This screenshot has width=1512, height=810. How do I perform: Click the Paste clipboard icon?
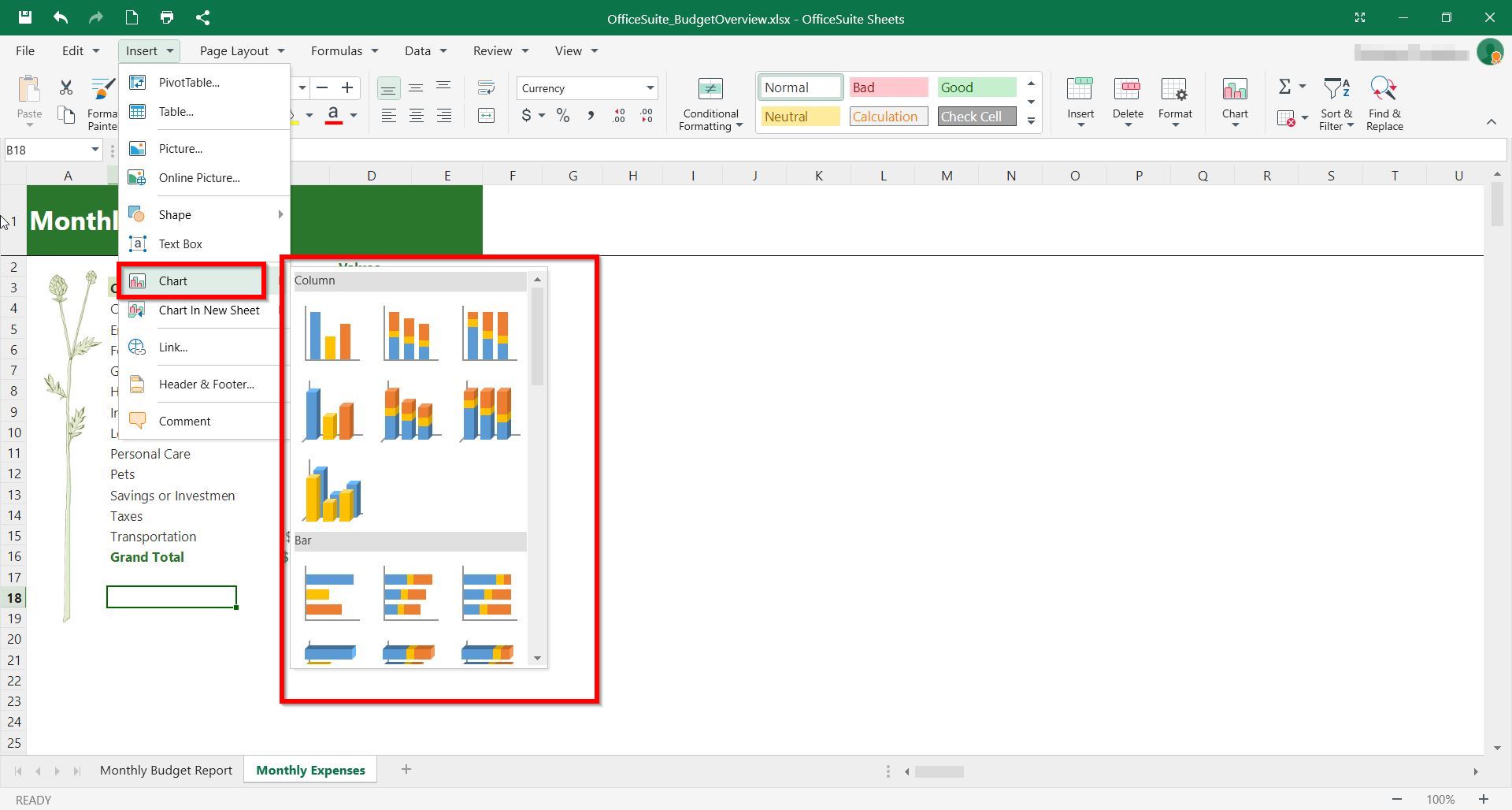[29, 89]
